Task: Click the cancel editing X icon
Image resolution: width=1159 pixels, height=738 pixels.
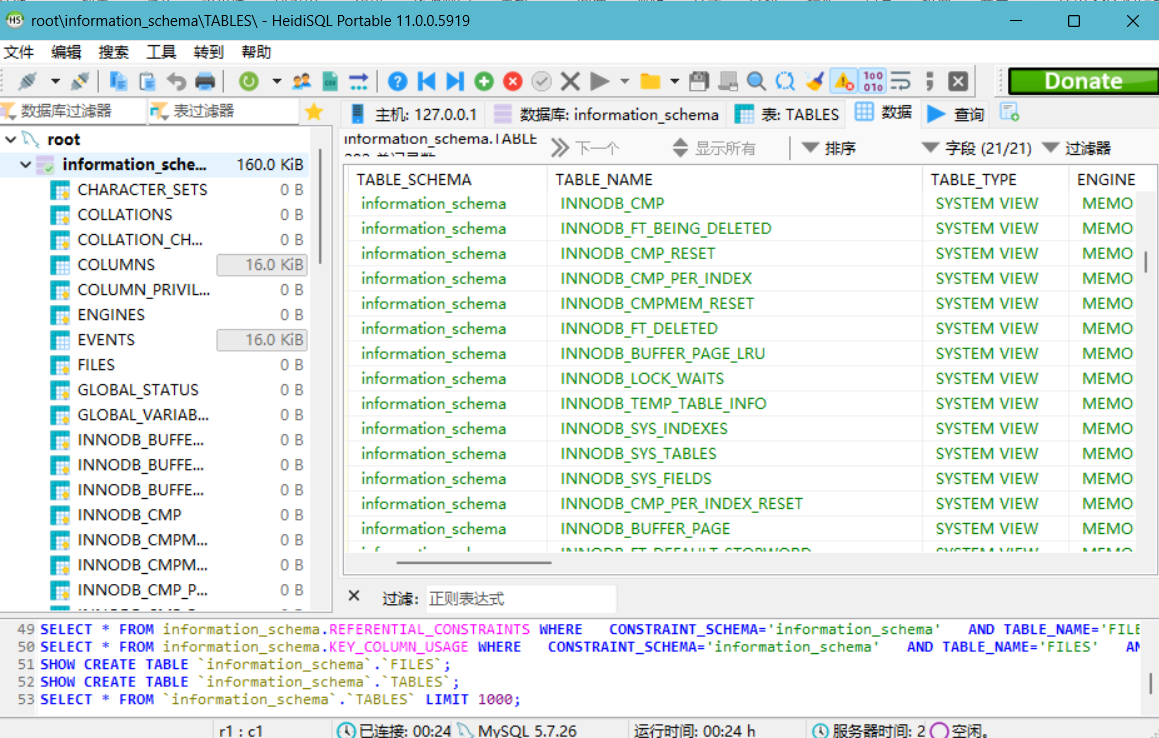Action: coord(570,81)
